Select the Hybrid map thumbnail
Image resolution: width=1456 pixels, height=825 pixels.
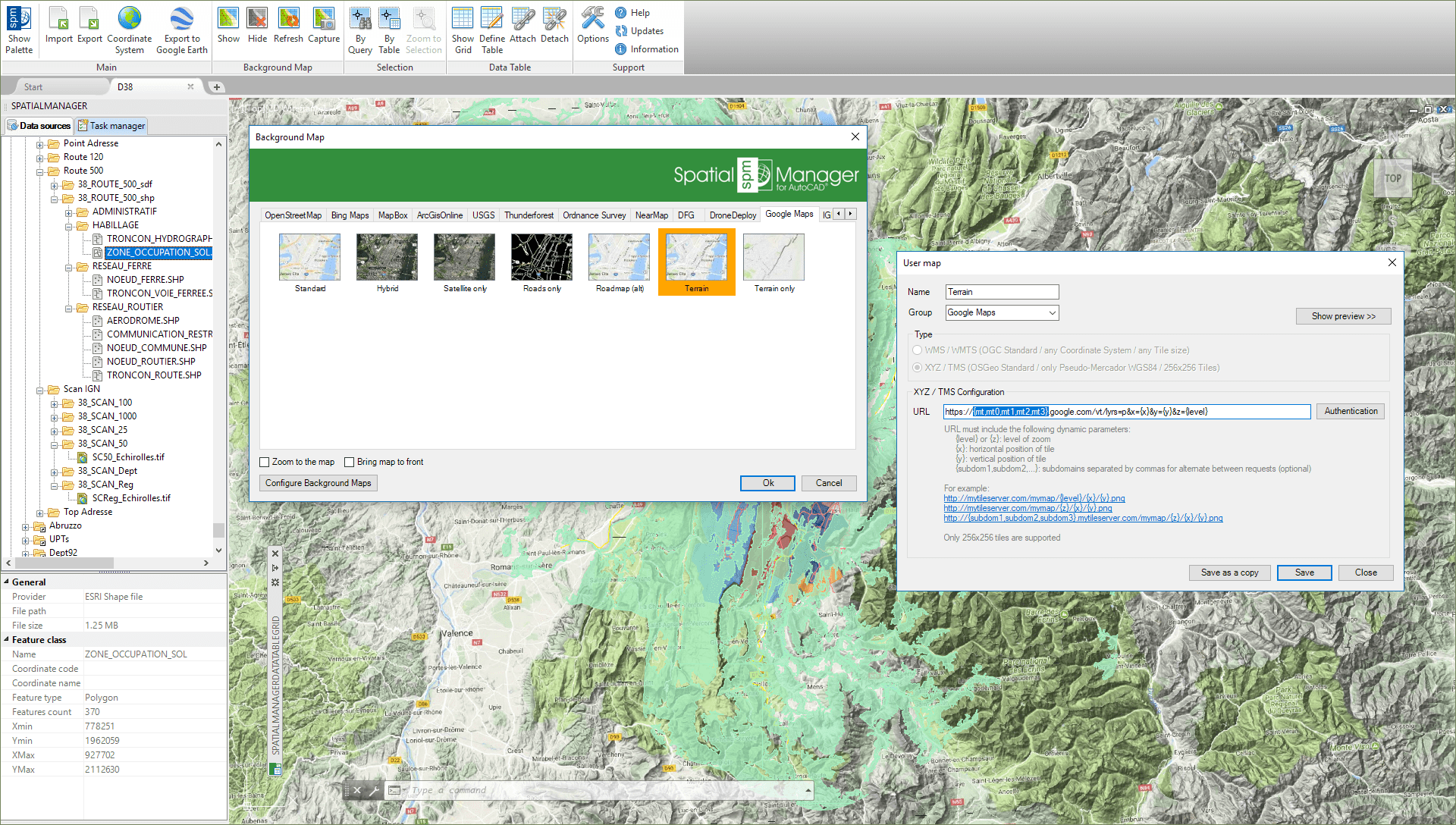(387, 263)
